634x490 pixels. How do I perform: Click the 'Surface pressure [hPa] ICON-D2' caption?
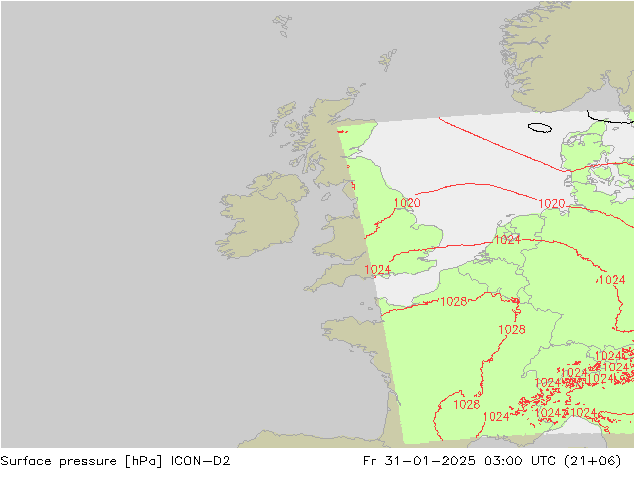pyautogui.click(x=115, y=461)
